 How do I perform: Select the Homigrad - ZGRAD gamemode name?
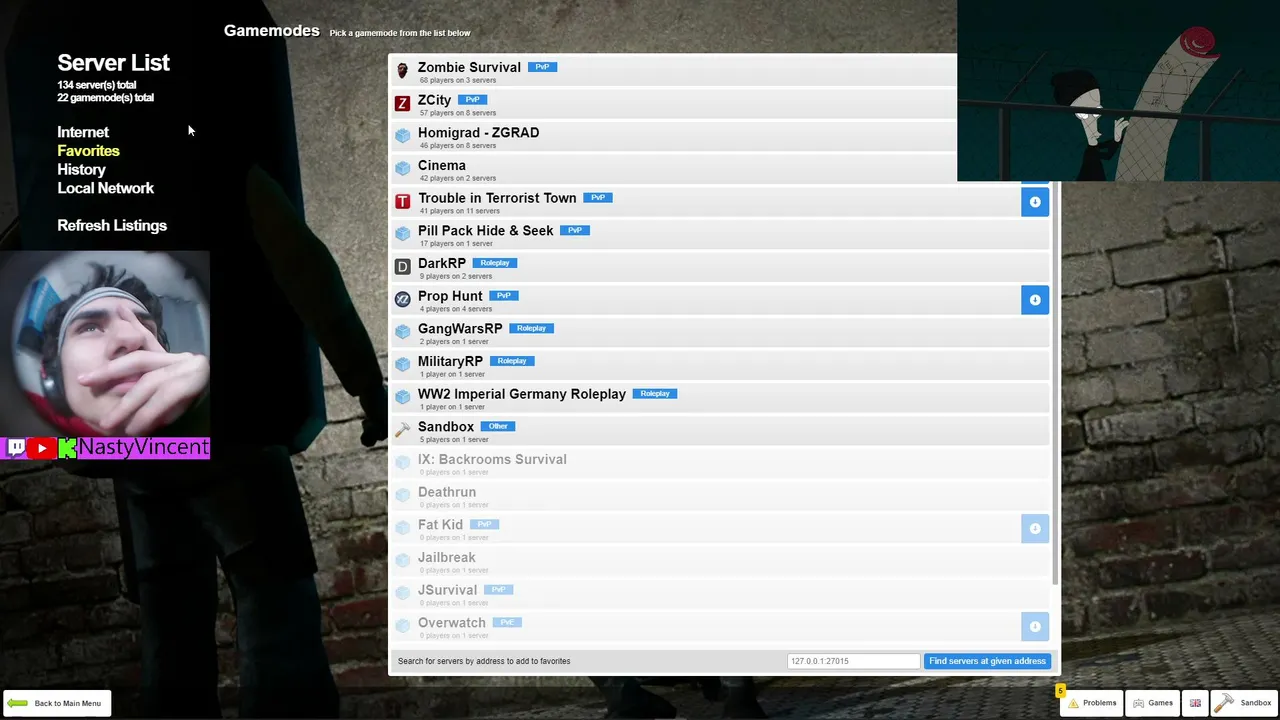pyautogui.click(x=478, y=132)
